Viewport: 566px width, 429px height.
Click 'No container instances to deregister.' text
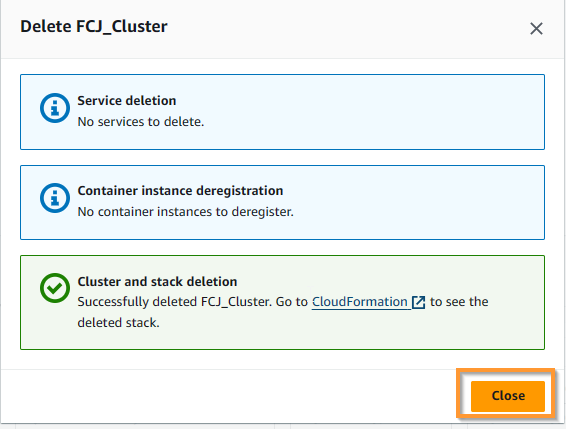click(x=186, y=212)
